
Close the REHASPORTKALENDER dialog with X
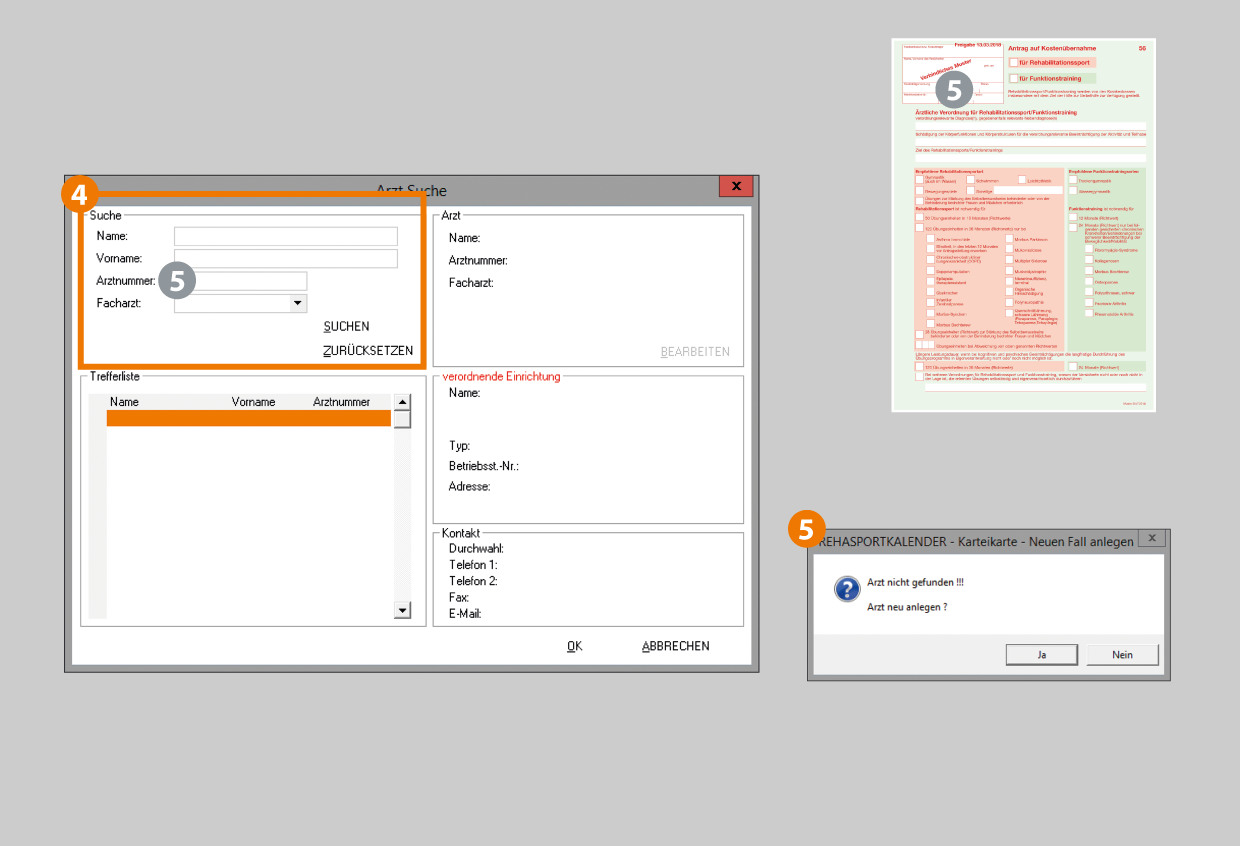1152,539
